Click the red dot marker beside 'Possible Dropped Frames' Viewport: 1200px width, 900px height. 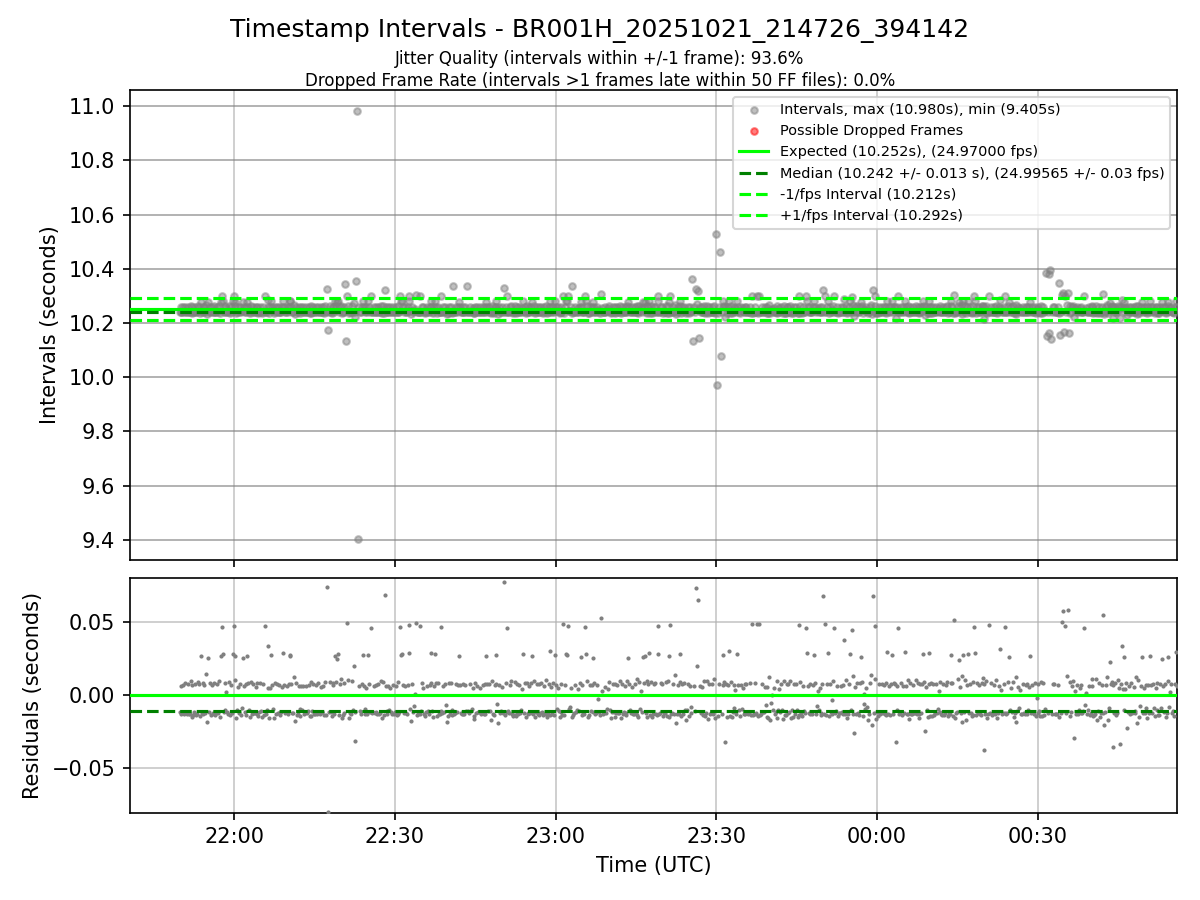click(754, 131)
